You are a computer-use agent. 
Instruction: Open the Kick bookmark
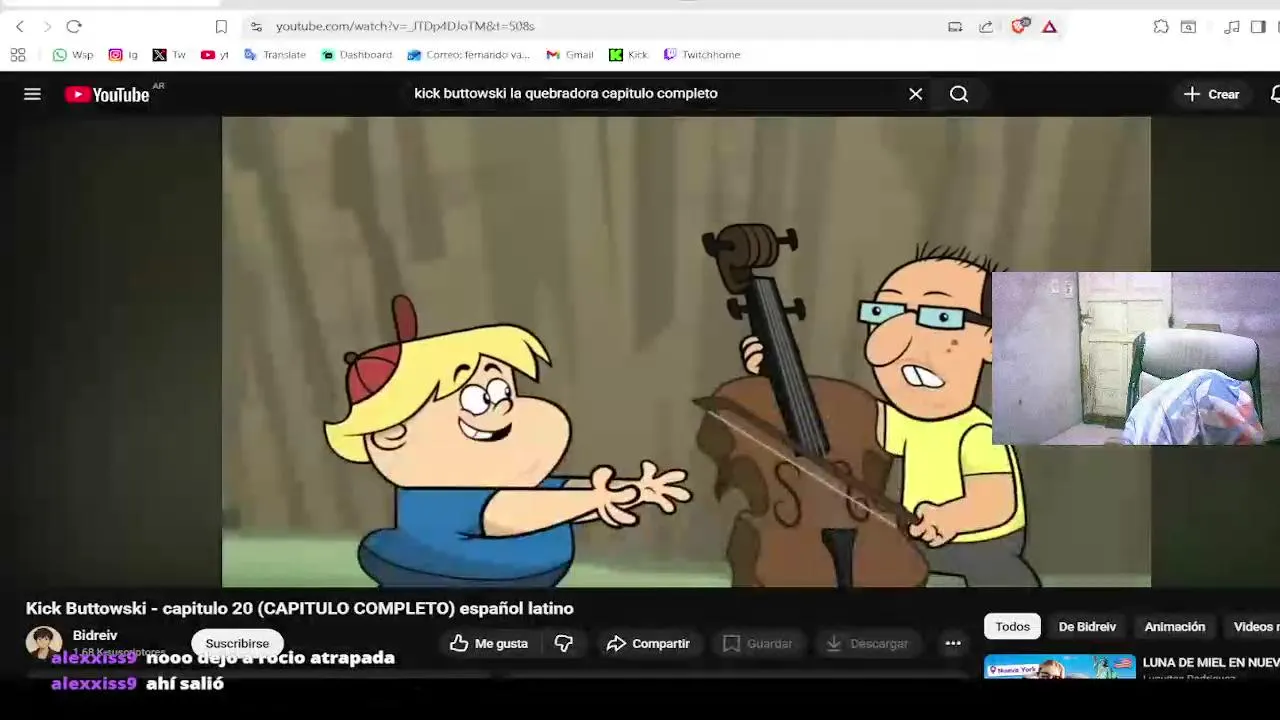tap(628, 55)
